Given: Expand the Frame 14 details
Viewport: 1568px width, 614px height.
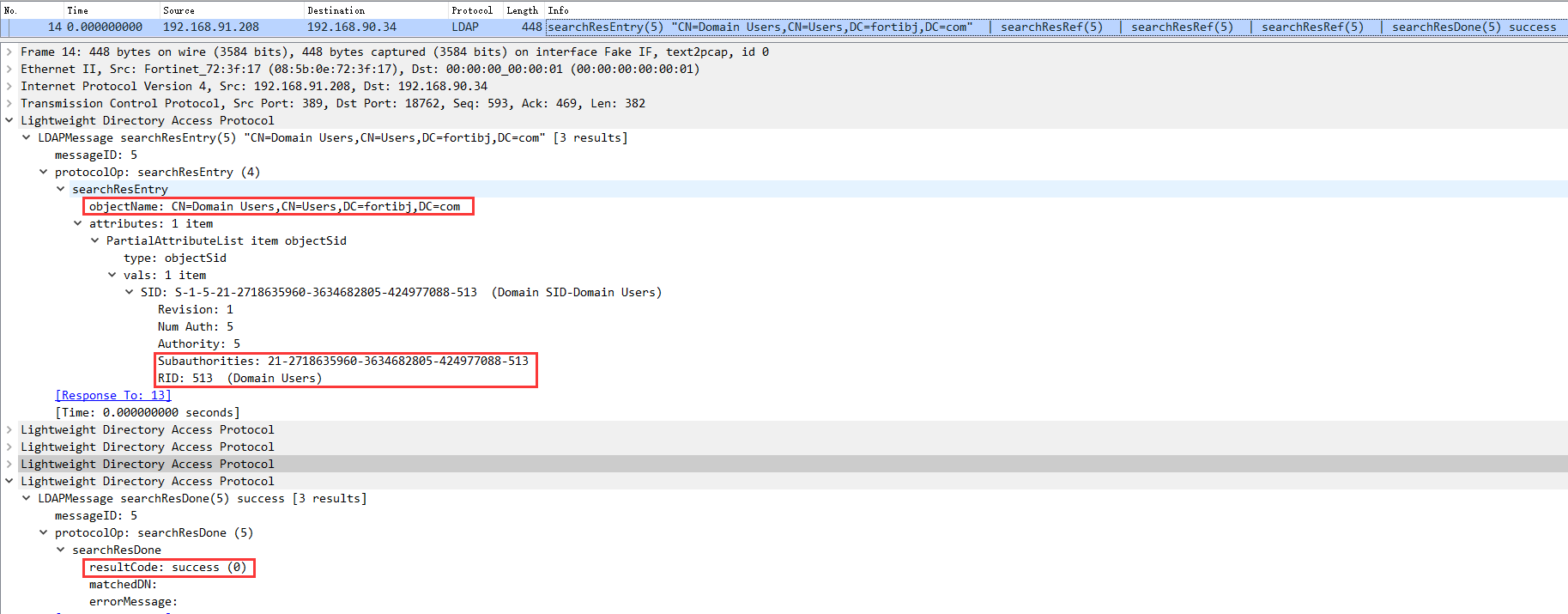Looking at the screenshot, I should pyautogui.click(x=9, y=52).
